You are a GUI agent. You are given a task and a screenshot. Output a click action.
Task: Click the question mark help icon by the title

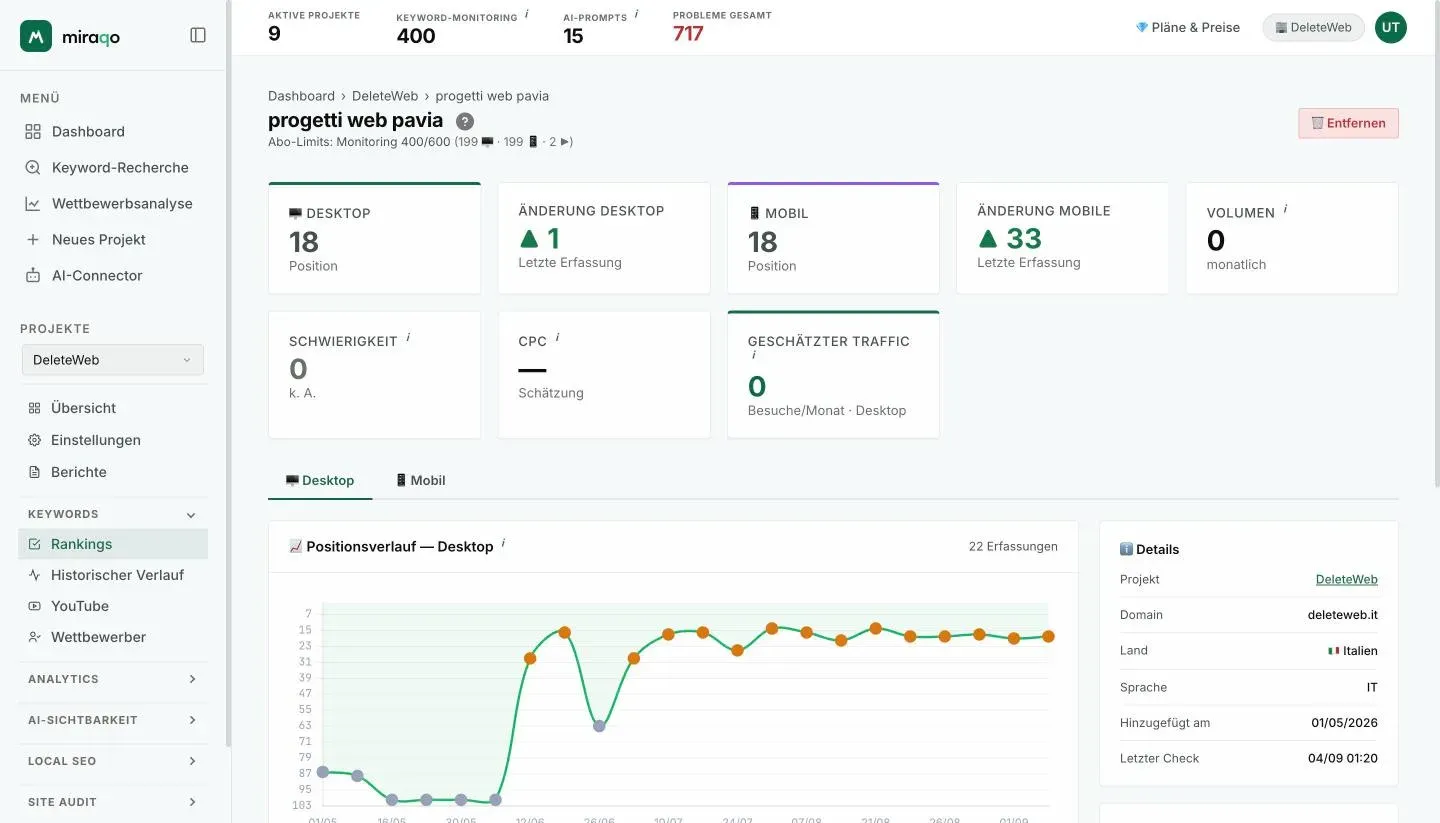465,121
